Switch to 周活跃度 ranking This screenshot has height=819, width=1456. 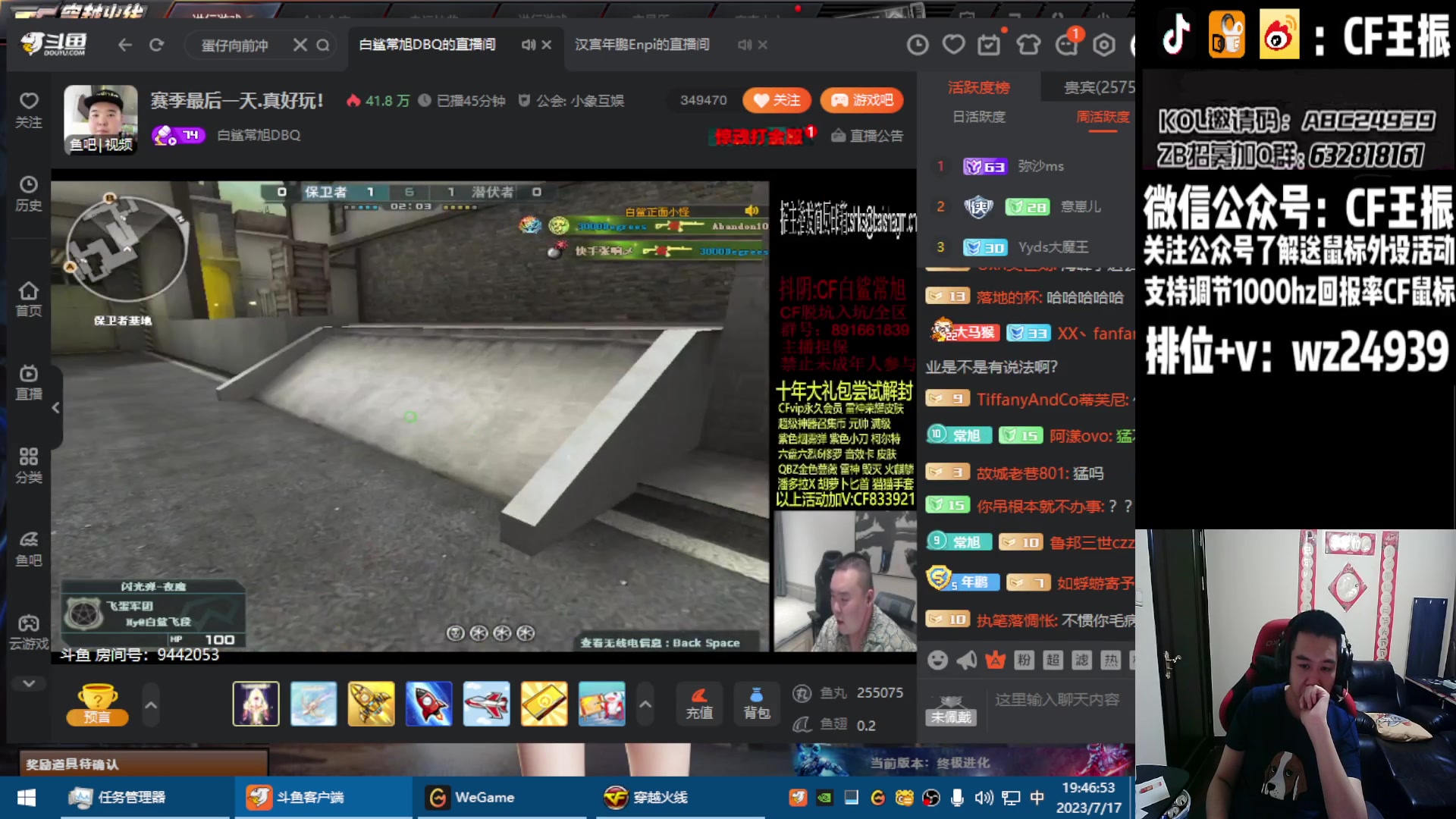(x=1103, y=117)
